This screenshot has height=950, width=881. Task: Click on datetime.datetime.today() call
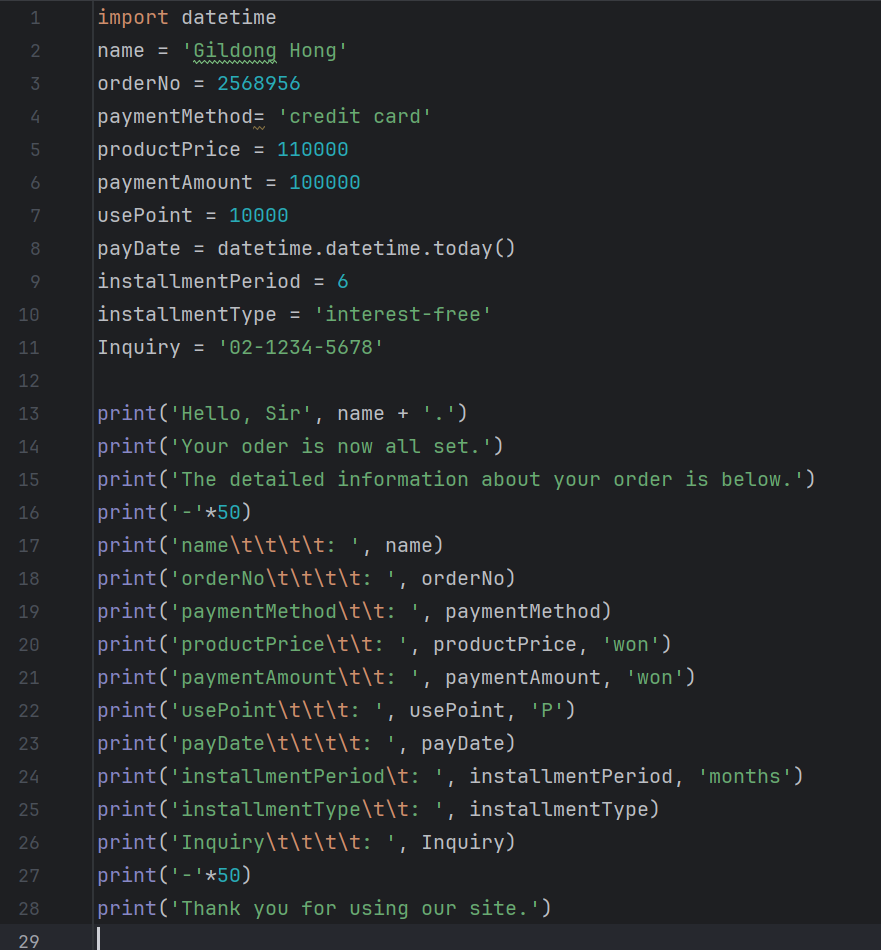[x=367, y=248]
